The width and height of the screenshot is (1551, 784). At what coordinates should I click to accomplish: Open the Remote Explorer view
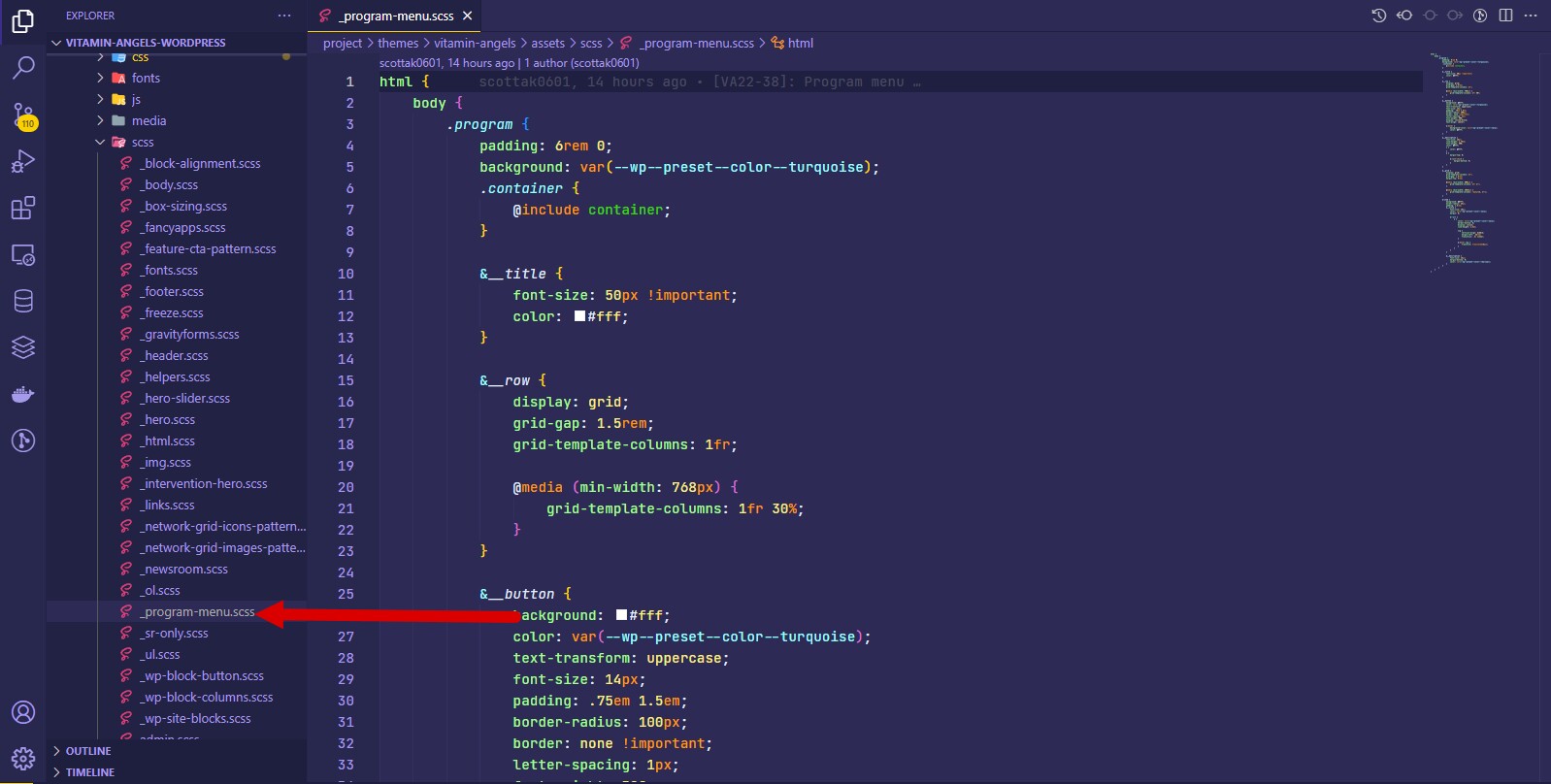pyautogui.click(x=23, y=254)
